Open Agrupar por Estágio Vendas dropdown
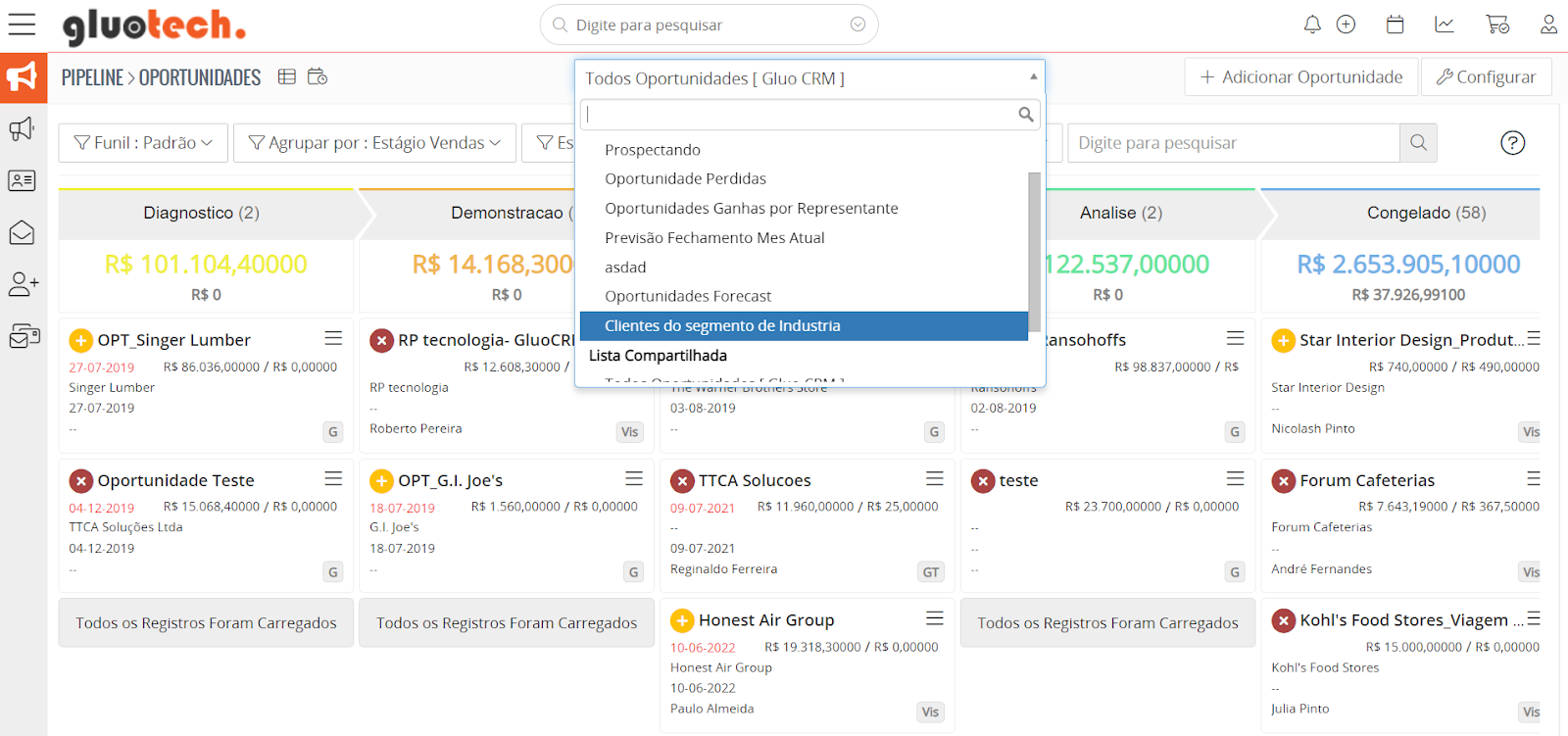Screen dimensions: 1568x736 point(374,143)
